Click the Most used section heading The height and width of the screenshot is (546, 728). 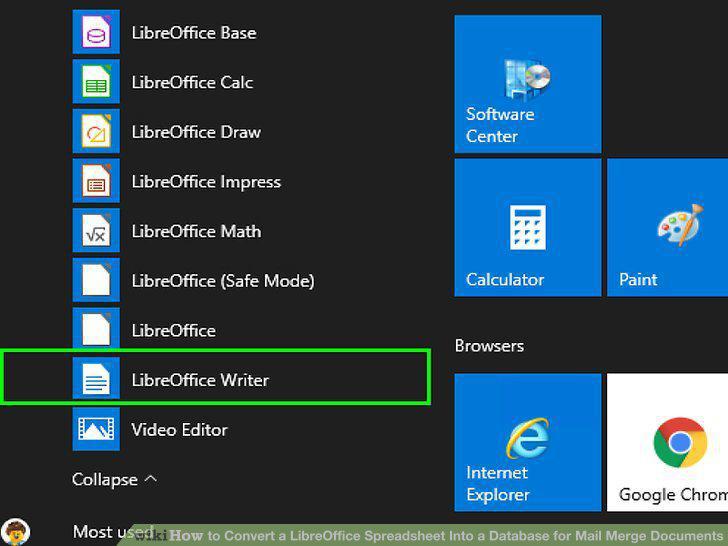click(114, 531)
